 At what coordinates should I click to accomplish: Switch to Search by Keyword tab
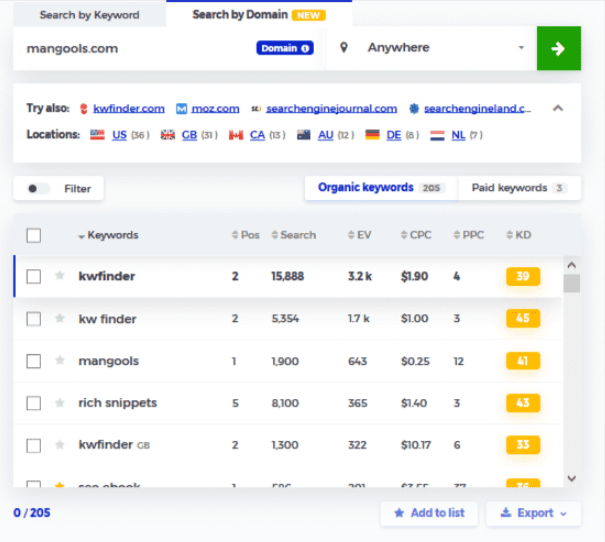[89, 15]
